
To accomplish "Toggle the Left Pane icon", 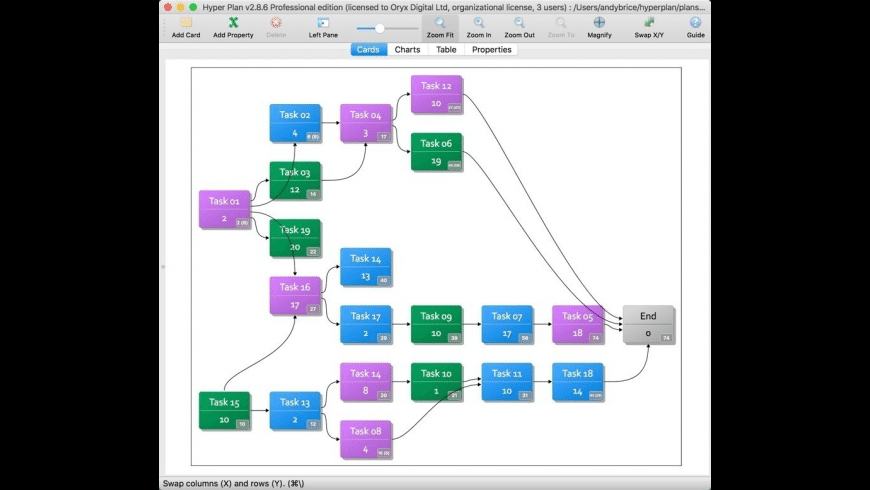I will tap(323, 23).
